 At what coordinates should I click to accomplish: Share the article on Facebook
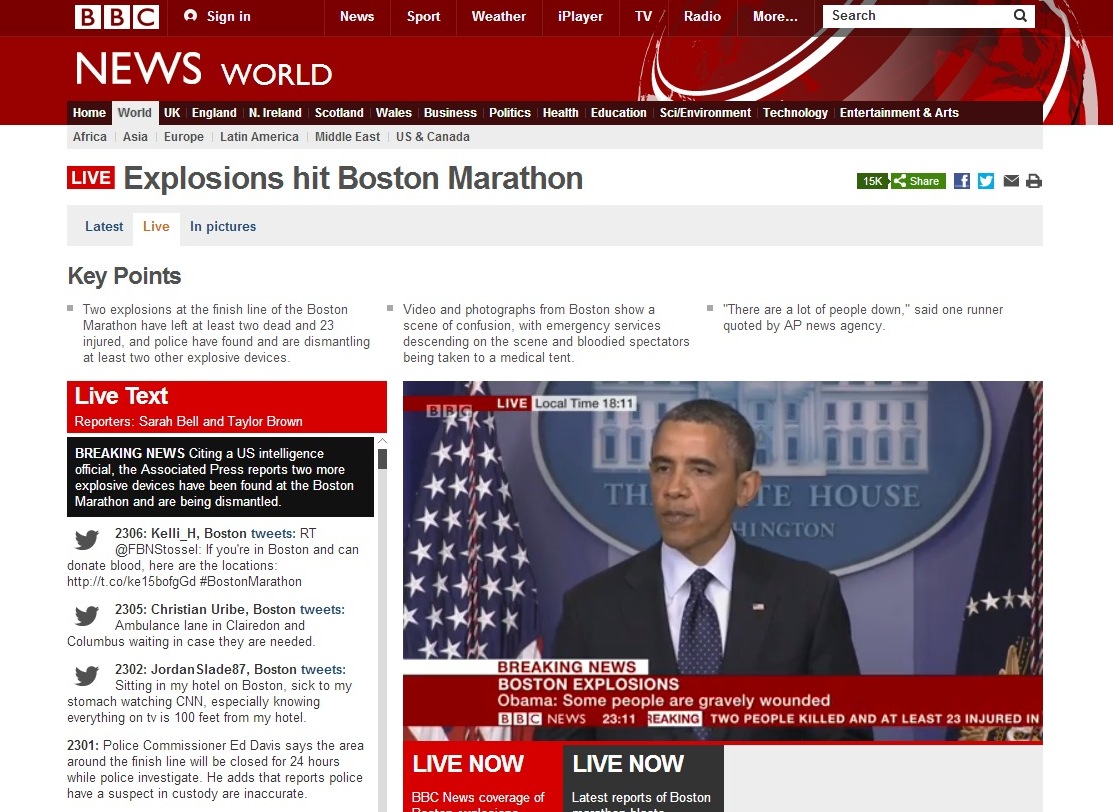(x=962, y=181)
